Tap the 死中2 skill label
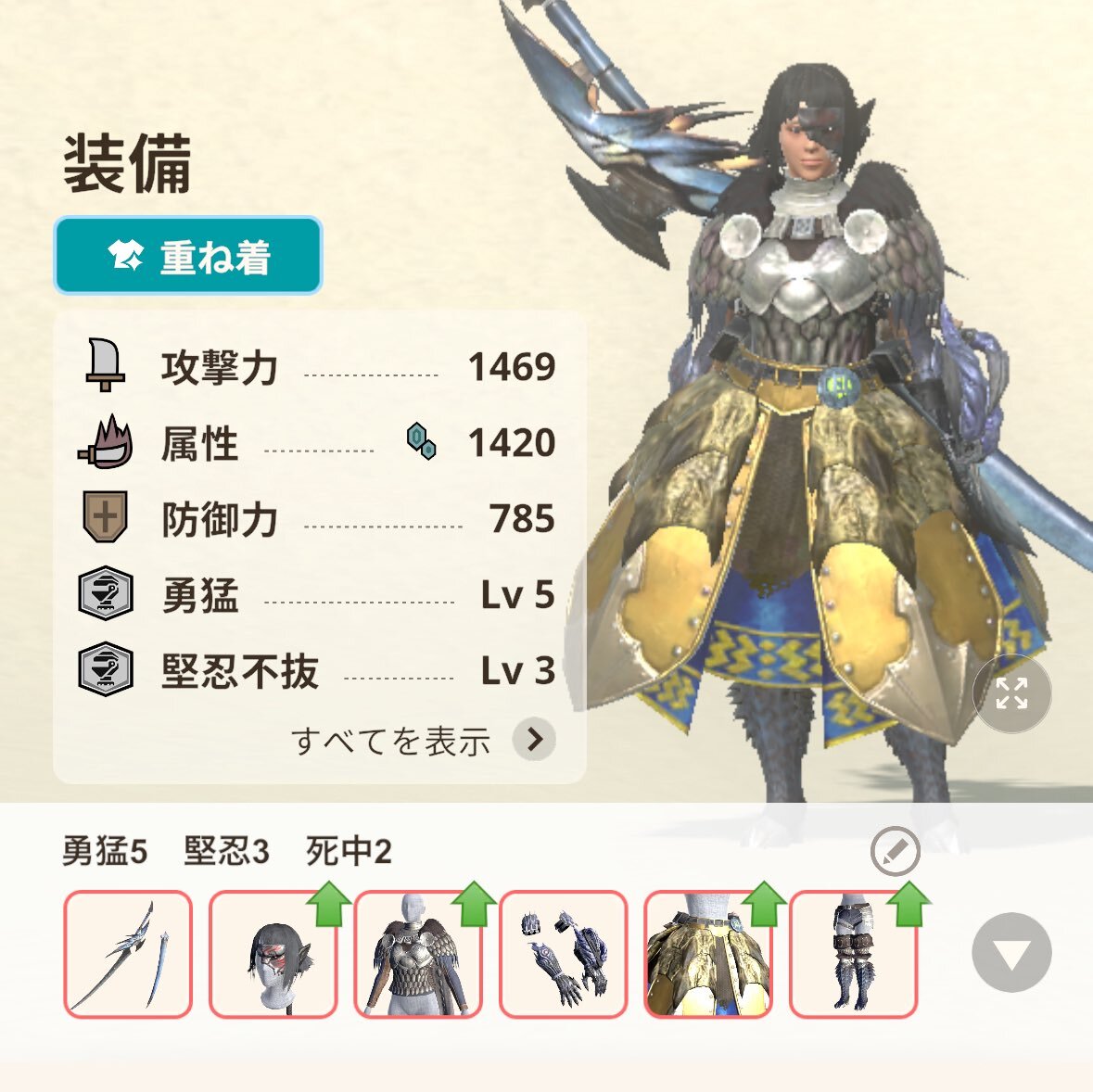1093x1092 pixels. pos(349,851)
